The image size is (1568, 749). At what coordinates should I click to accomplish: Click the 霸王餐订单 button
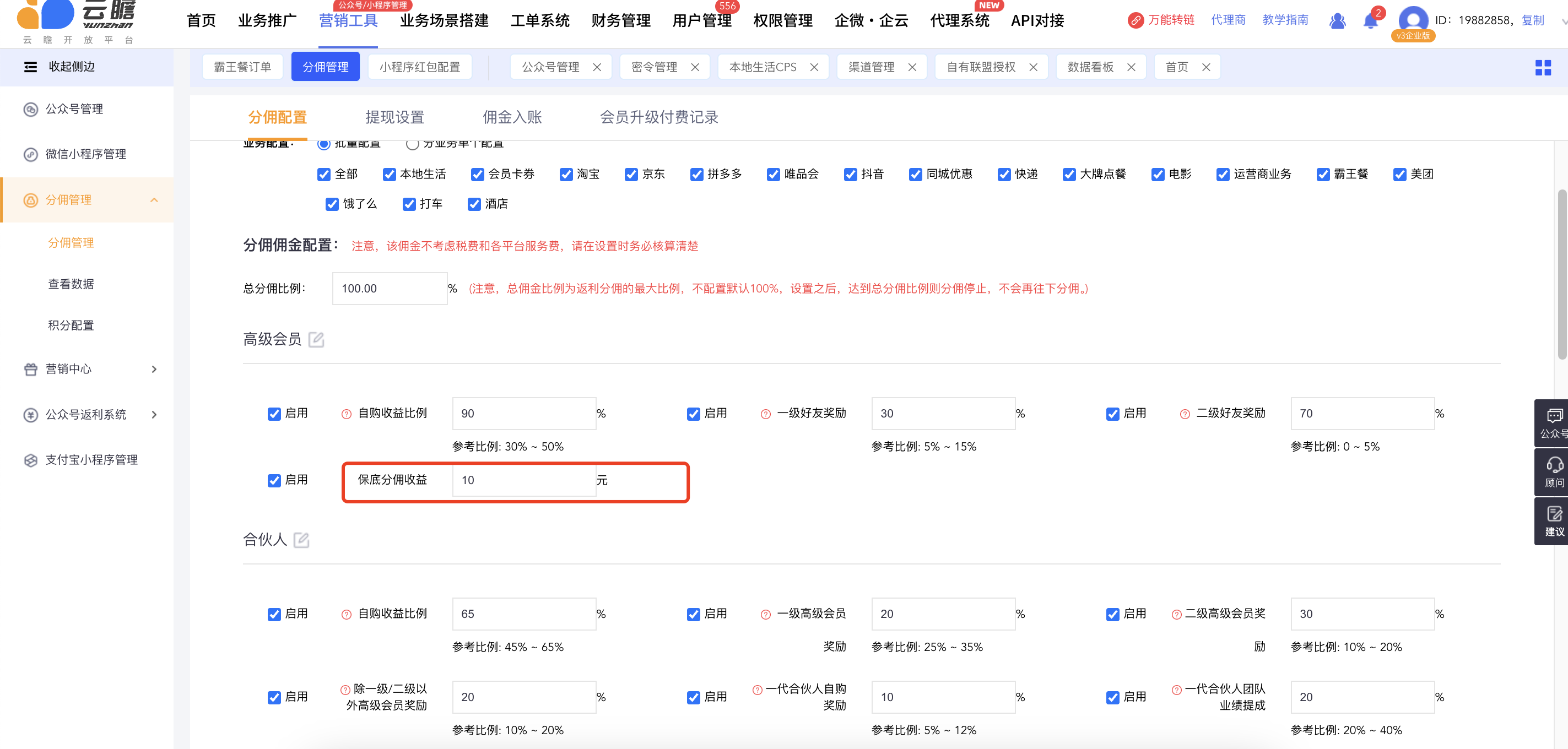coord(242,67)
